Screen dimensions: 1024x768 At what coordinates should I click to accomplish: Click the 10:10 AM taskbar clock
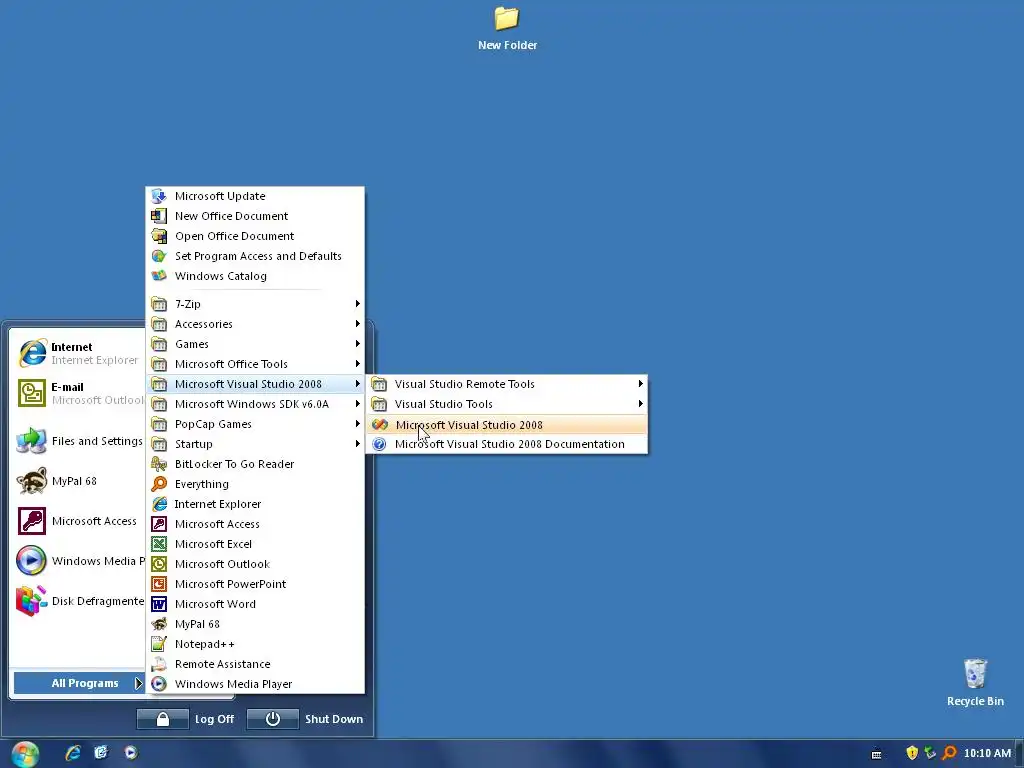point(987,753)
